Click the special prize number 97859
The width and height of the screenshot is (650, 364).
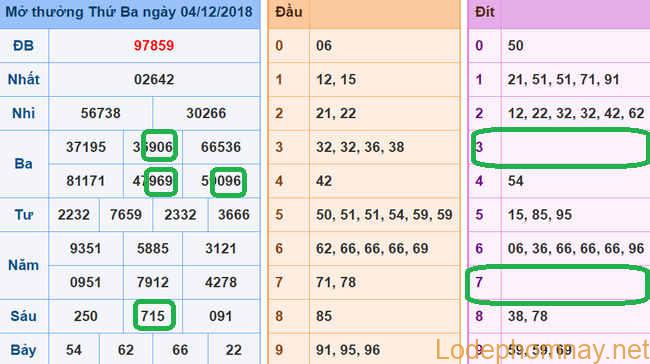tap(154, 46)
